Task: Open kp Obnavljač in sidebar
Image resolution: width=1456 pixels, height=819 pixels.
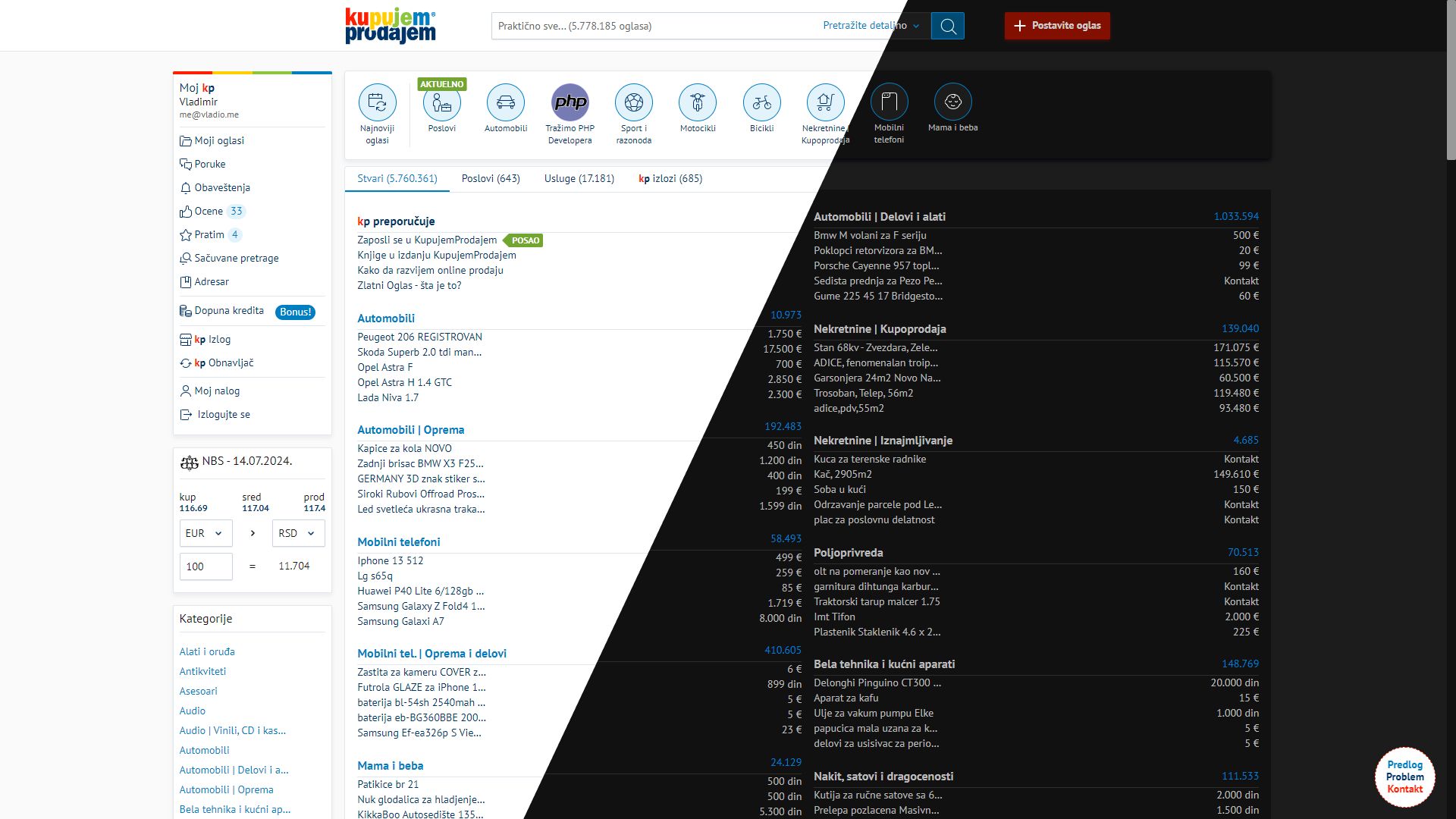Action: click(216, 363)
